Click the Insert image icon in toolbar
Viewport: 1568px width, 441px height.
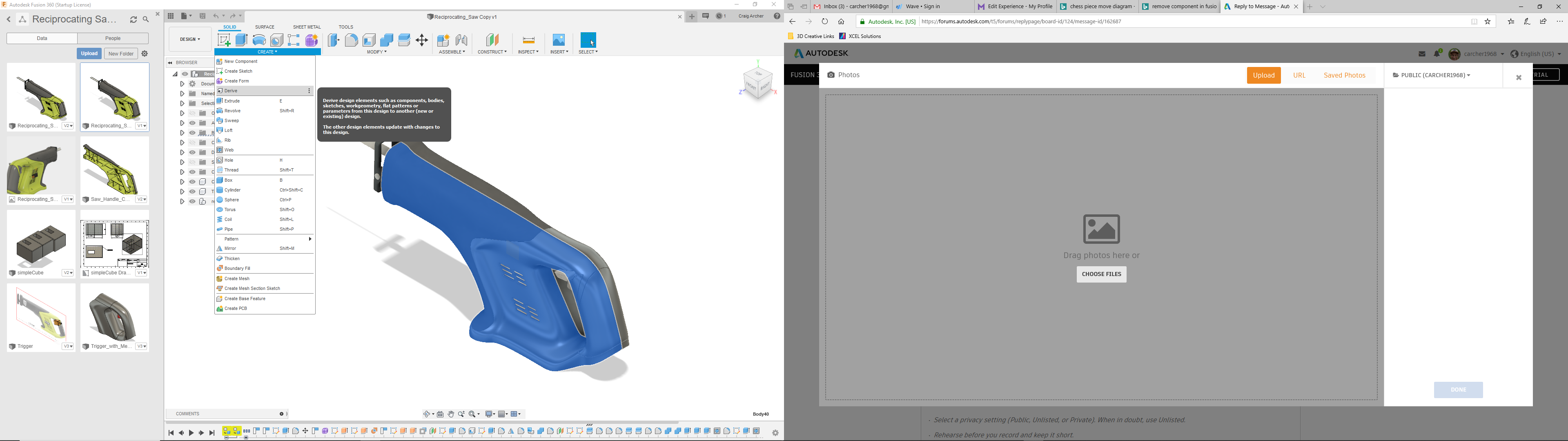(558, 40)
